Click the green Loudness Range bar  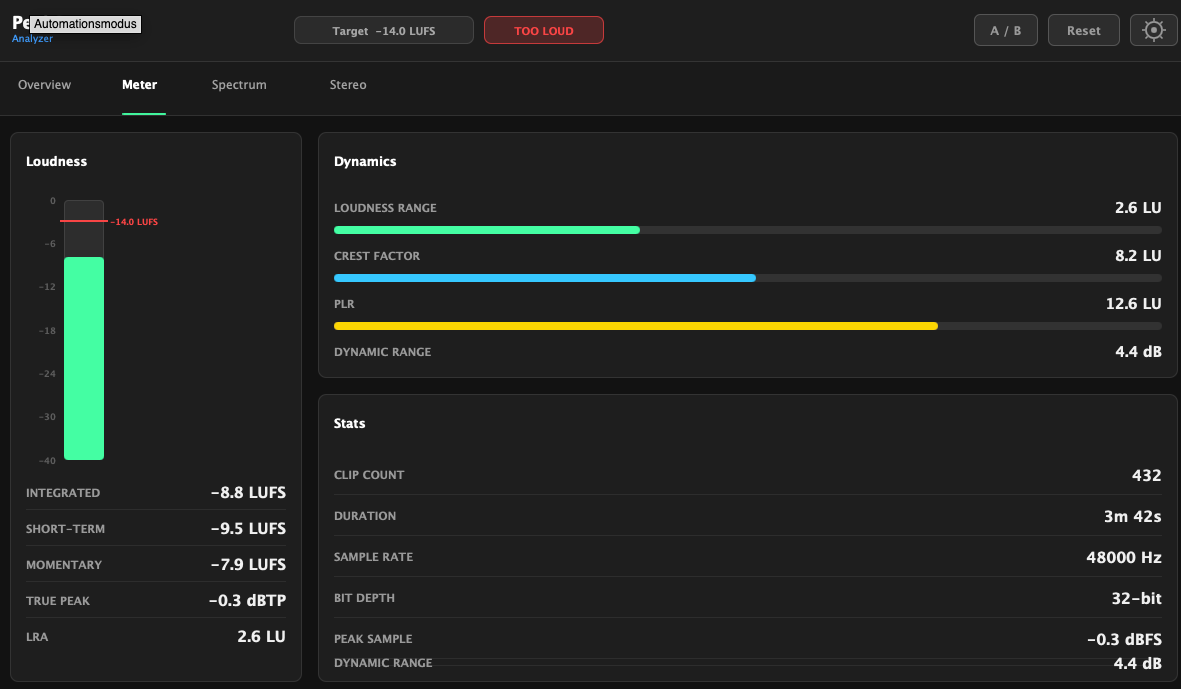click(487, 230)
